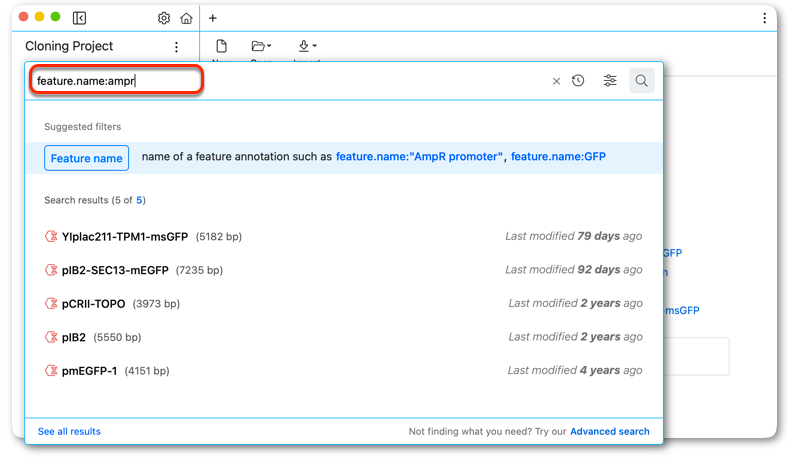Open settings via the gear icon

point(164,18)
